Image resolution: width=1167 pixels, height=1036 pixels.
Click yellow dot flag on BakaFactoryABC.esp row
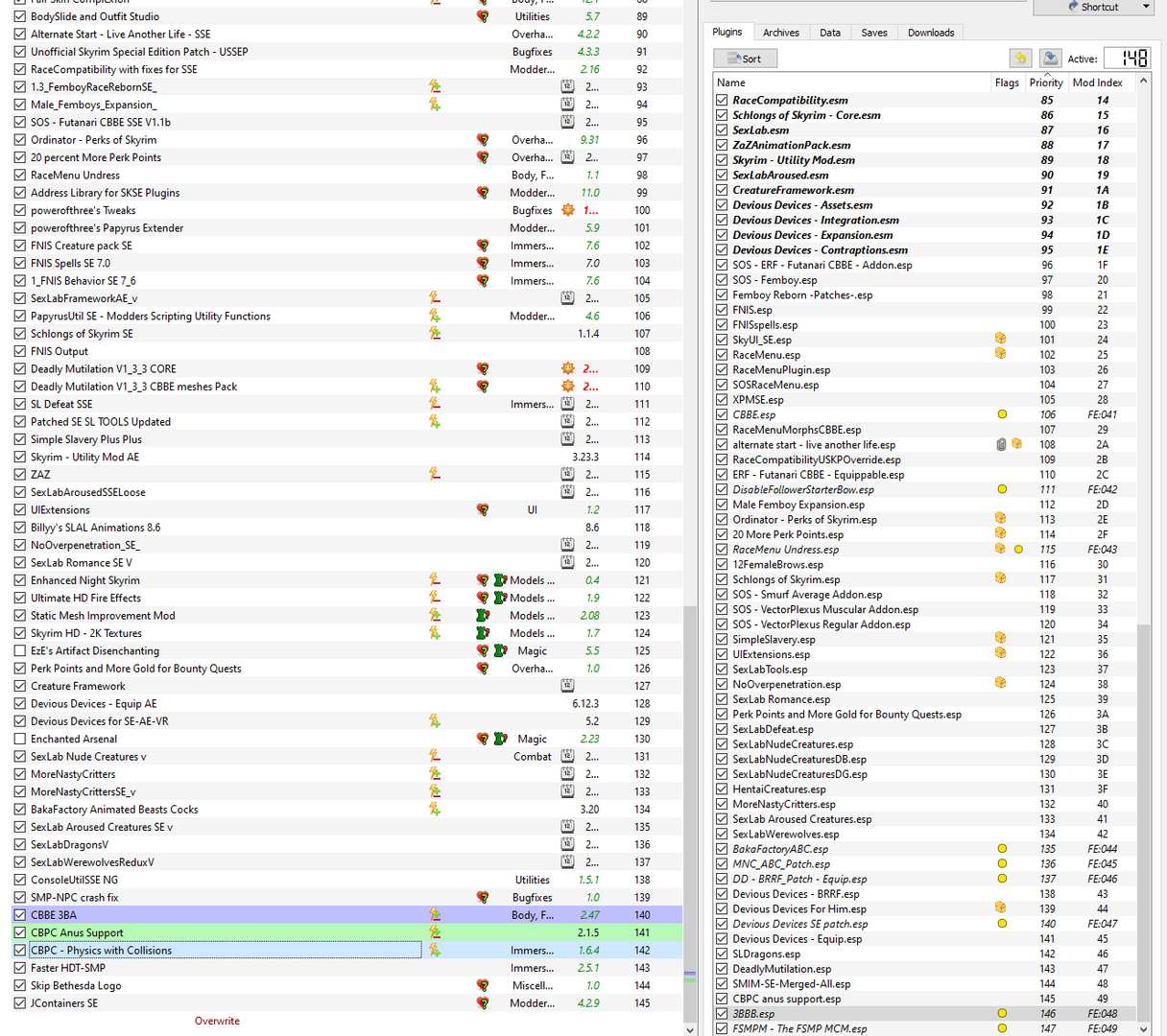1002,849
